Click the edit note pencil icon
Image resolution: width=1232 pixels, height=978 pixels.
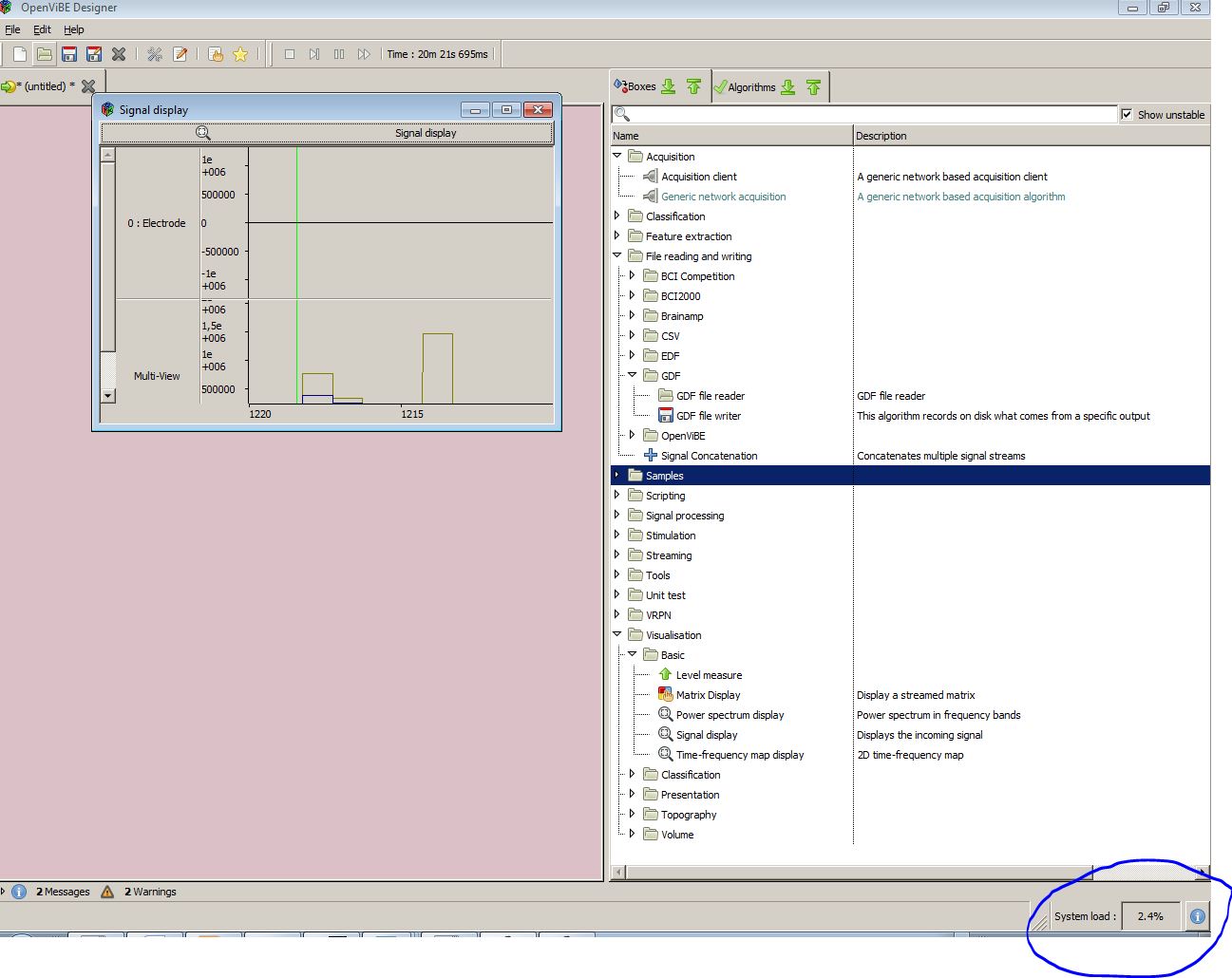[180, 54]
